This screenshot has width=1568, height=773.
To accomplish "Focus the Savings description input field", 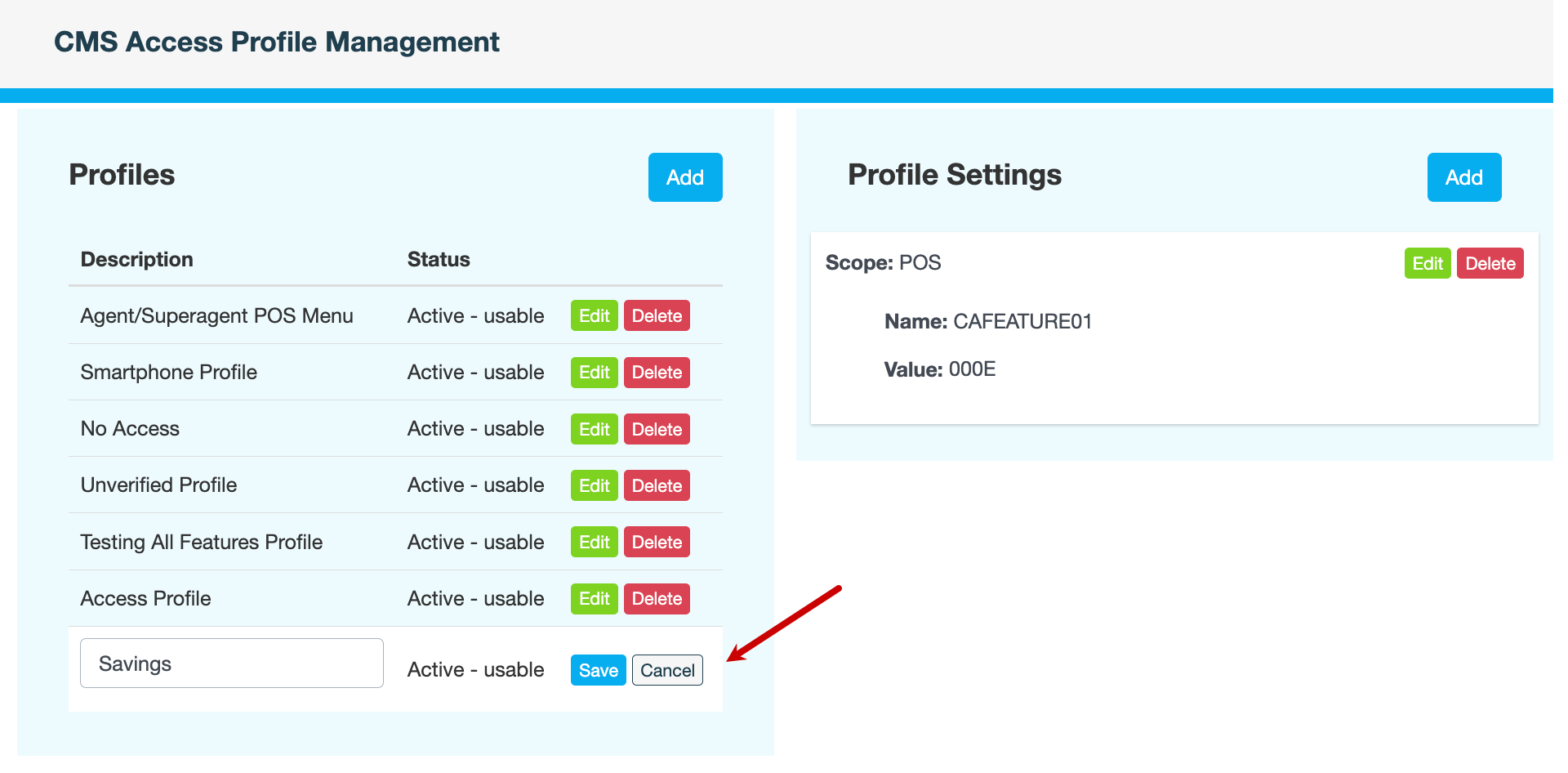I will [x=232, y=664].
